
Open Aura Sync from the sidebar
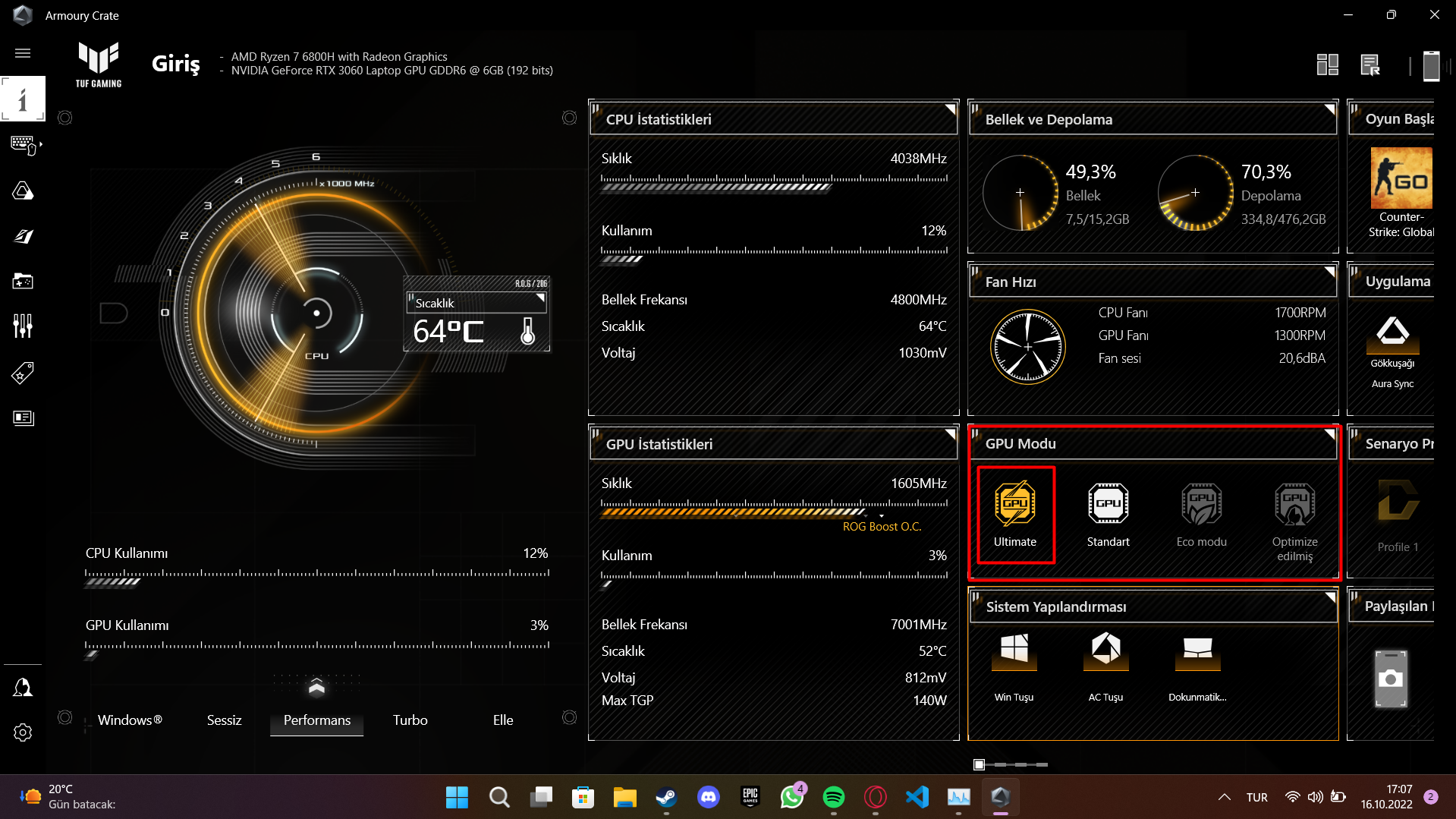23,191
